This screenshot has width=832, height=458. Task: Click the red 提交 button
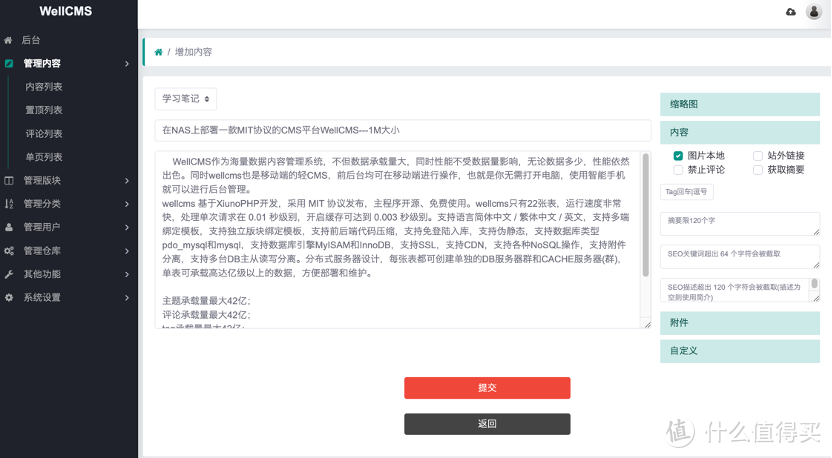487,388
